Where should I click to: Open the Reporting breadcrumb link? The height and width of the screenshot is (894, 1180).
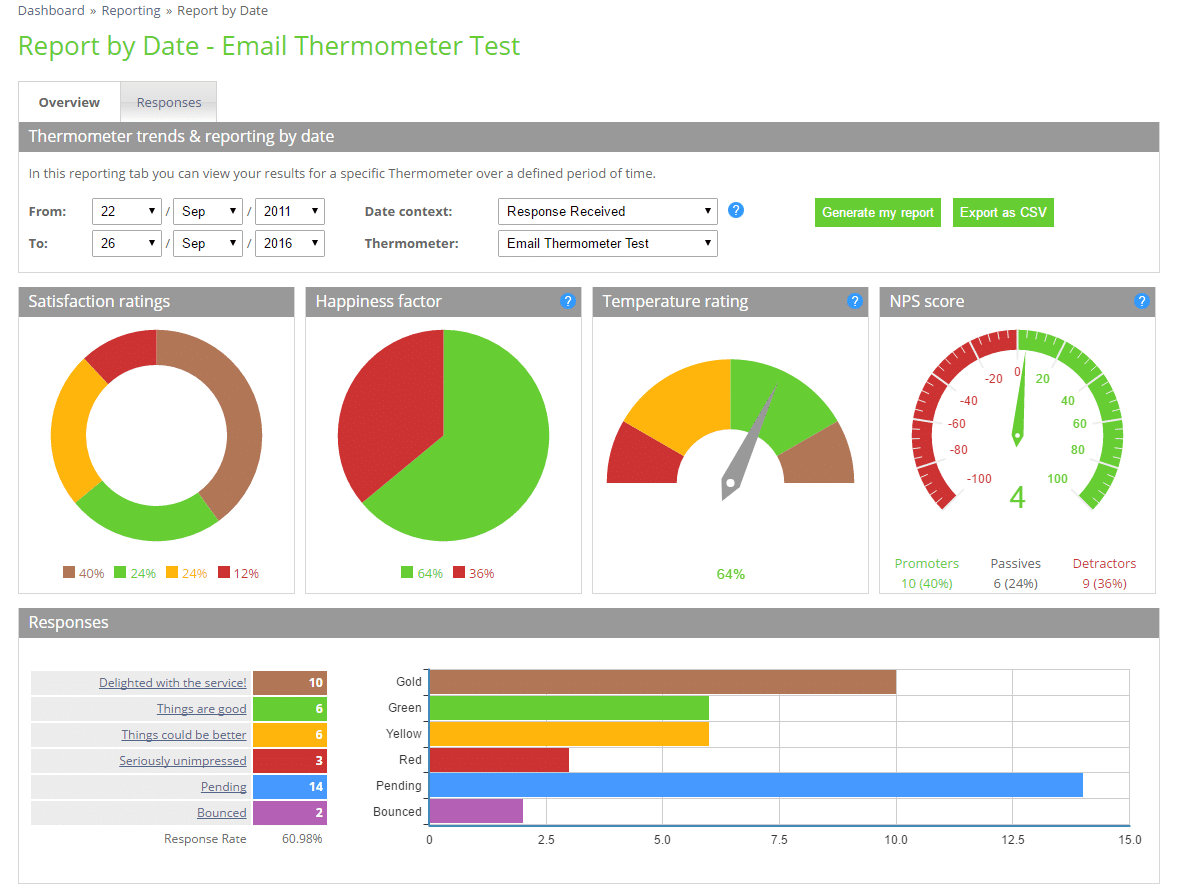pos(130,10)
